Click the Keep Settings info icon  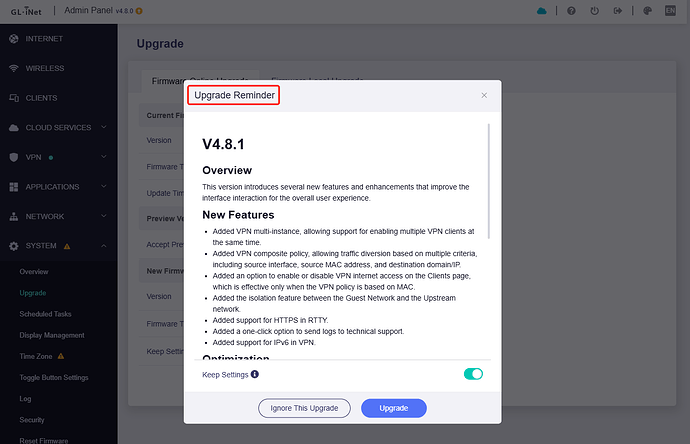[255, 374]
